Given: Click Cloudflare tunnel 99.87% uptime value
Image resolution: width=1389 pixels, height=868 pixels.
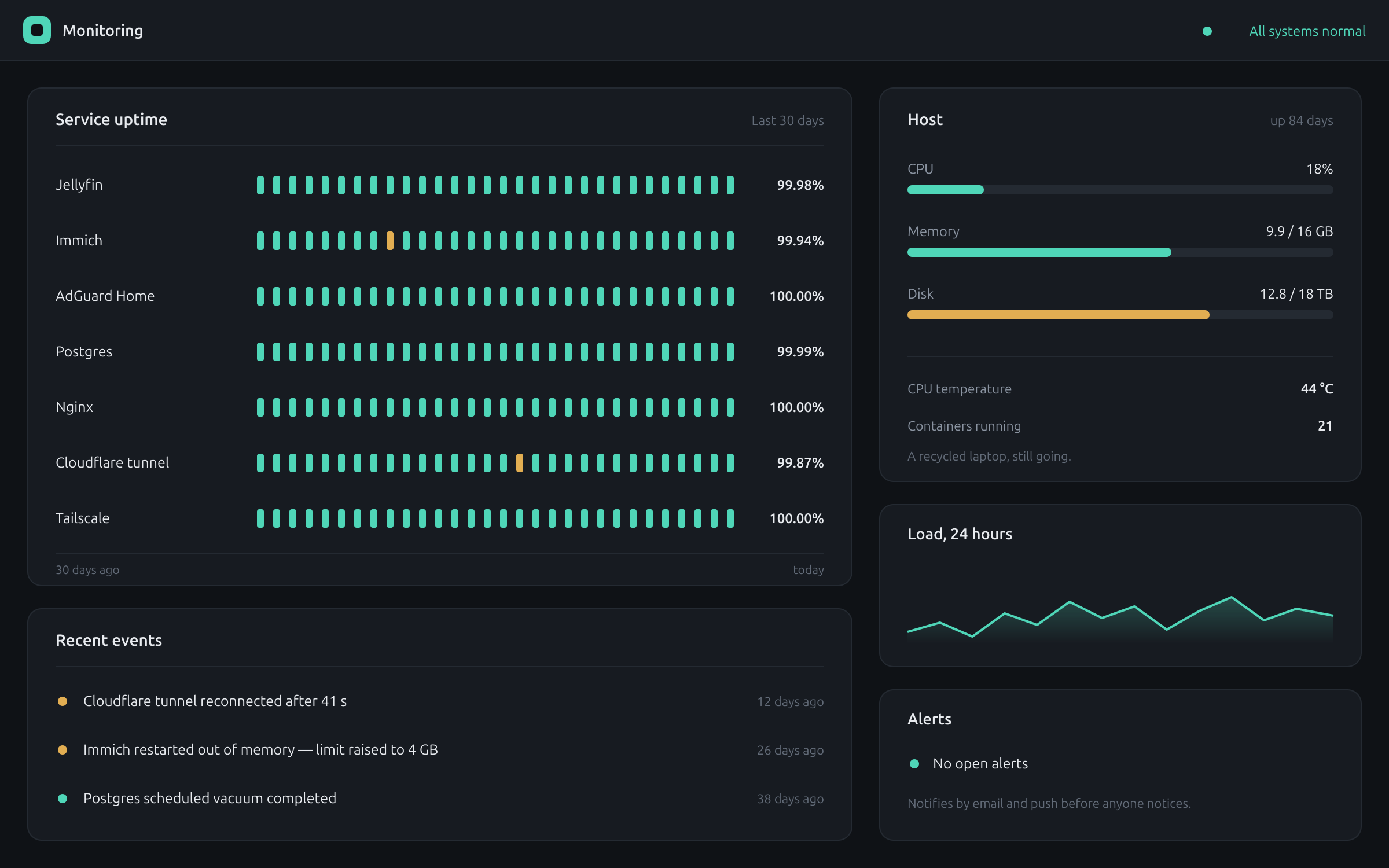Looking at the screenshot, I should tap(800, 463).
